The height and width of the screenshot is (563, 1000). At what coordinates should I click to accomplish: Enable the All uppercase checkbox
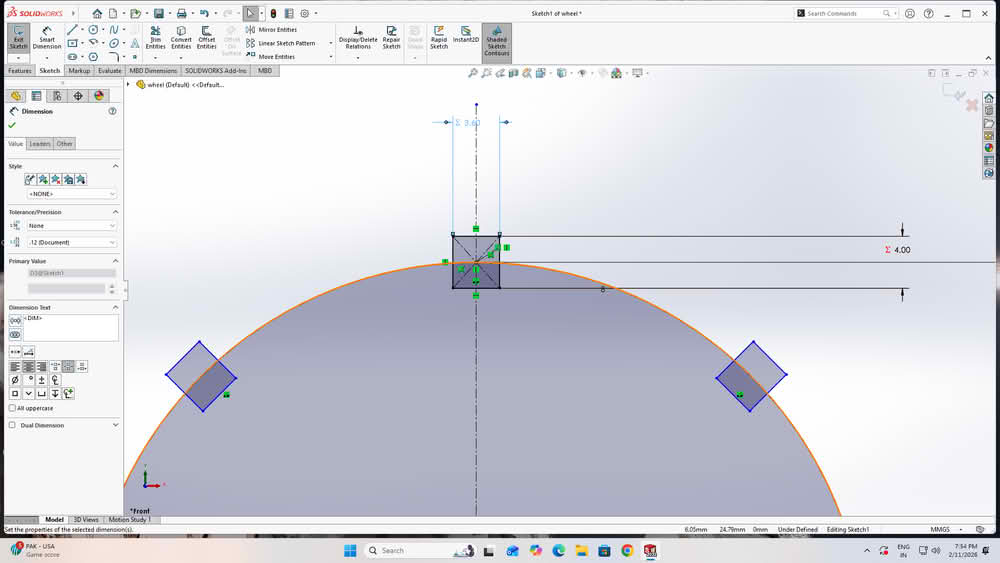(x=12, y=408)
